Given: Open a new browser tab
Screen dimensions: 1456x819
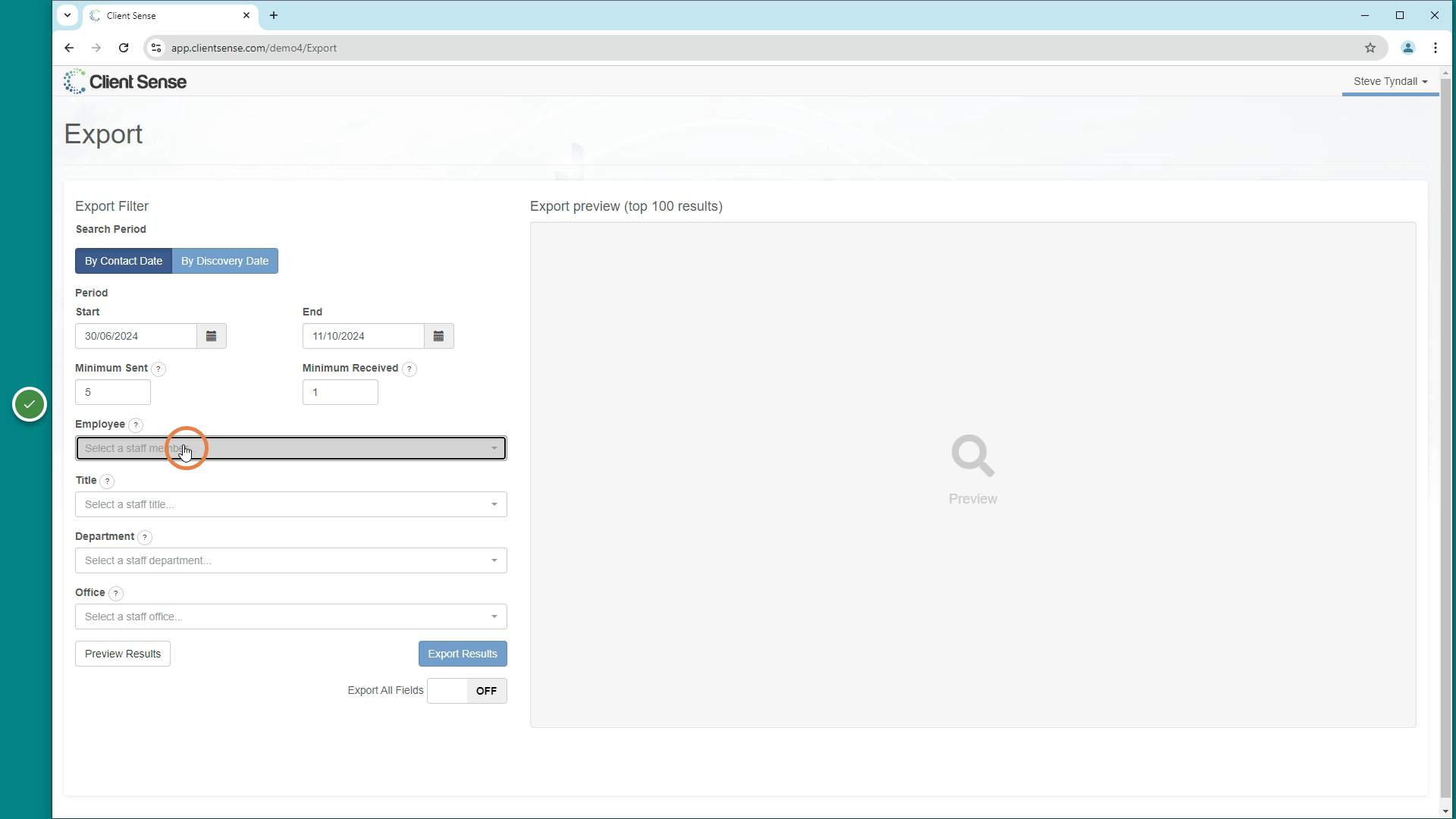Looking at the screenshot, I should pyautogui.click(x=274, y=15).
